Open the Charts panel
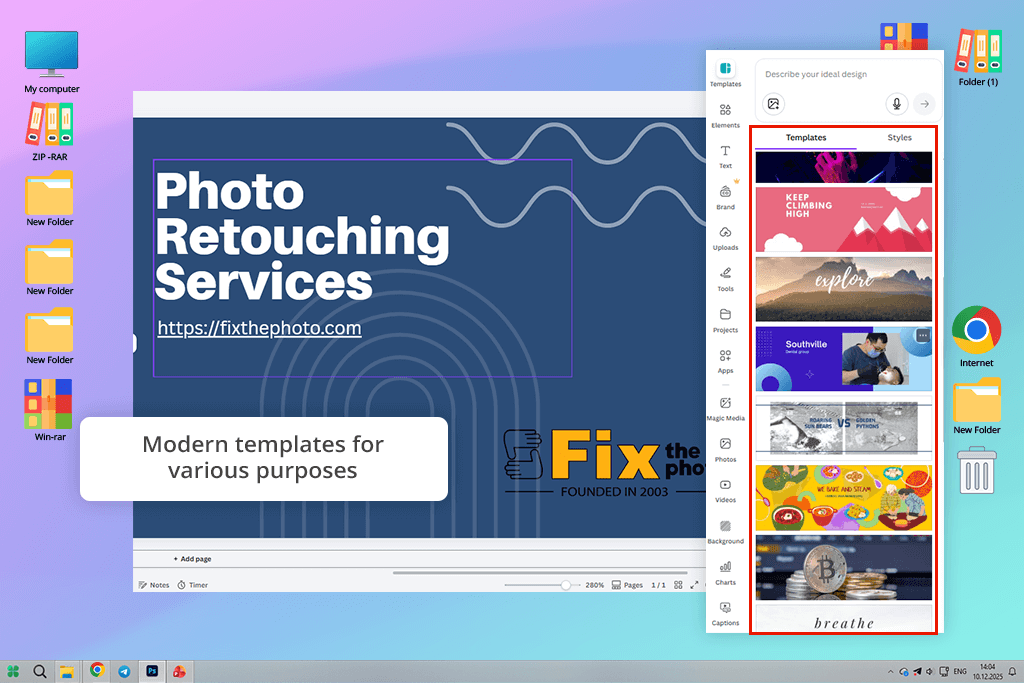The height and width of the screenshot is (683, 1024). tap(725, 573)
